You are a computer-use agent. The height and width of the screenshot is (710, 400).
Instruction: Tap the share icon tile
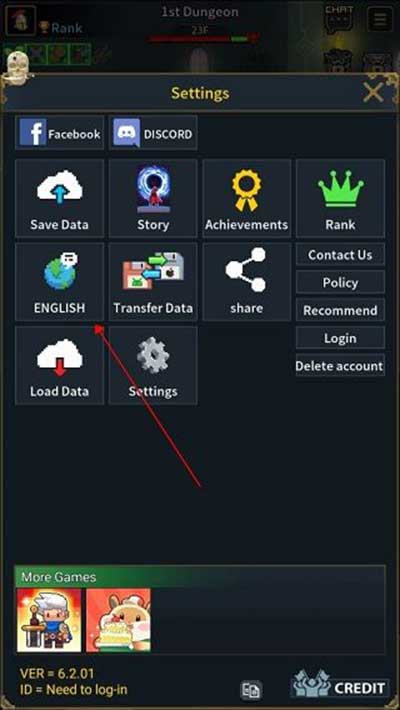pyautogui.click(x=246, y=282)
